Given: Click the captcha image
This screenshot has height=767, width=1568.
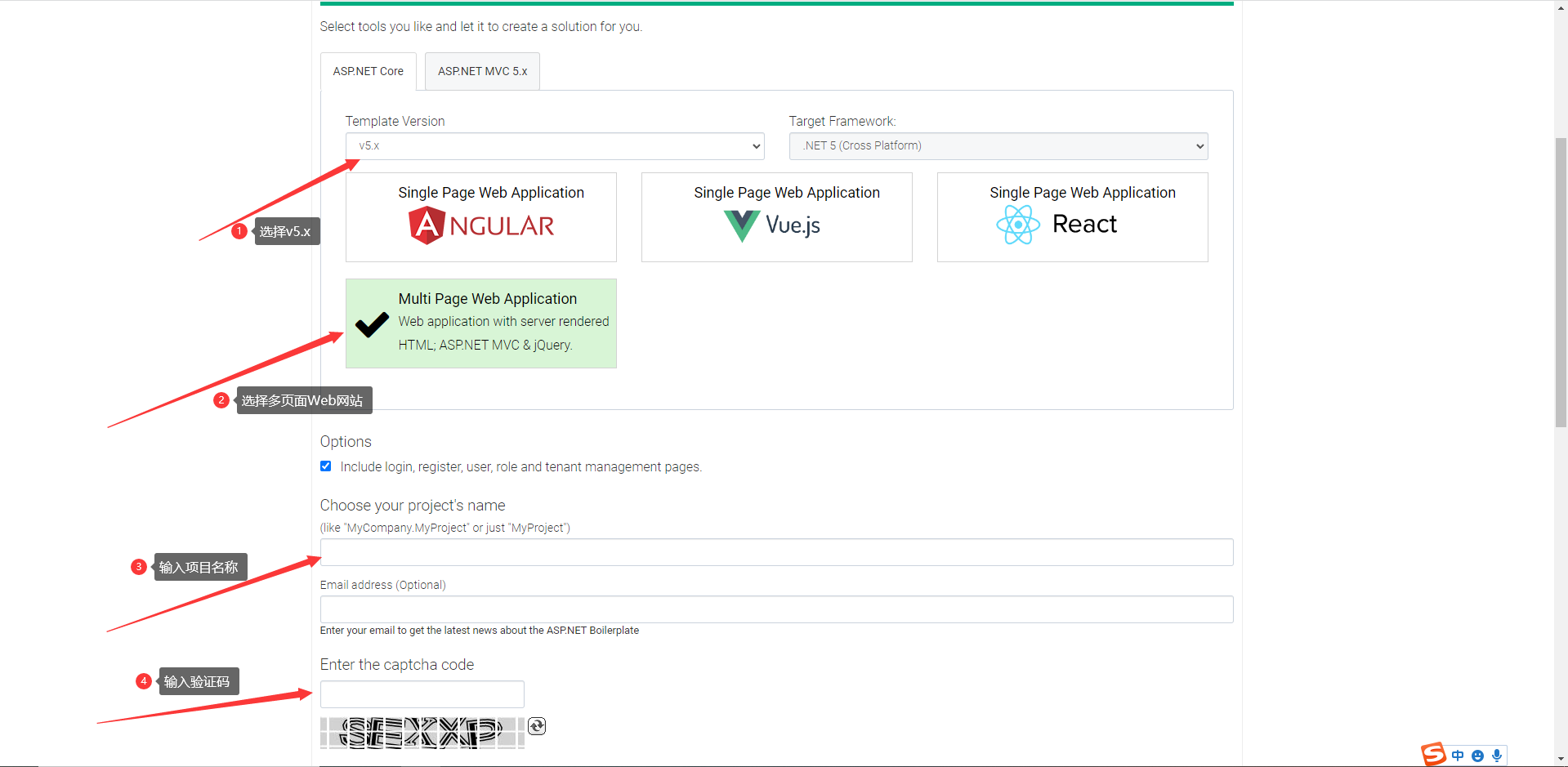Looking at the screenshot, I should click(422, 733).
